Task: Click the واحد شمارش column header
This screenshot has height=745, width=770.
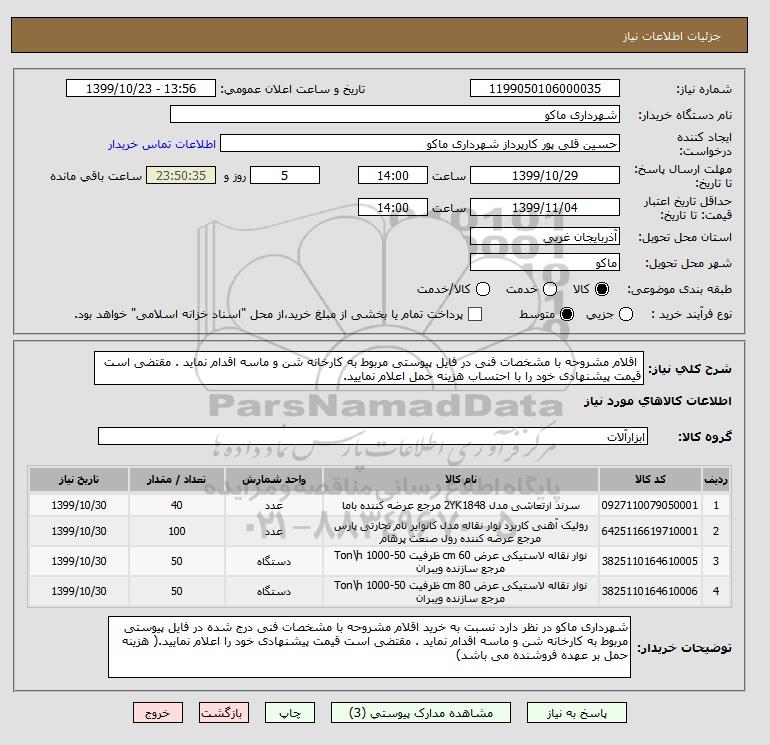Action: click(274, 479)
